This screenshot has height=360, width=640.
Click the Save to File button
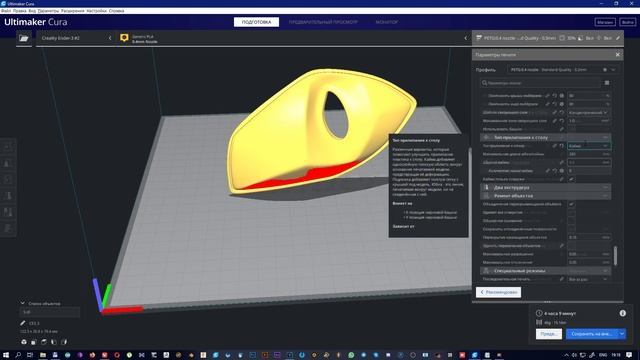click(592, 334)
